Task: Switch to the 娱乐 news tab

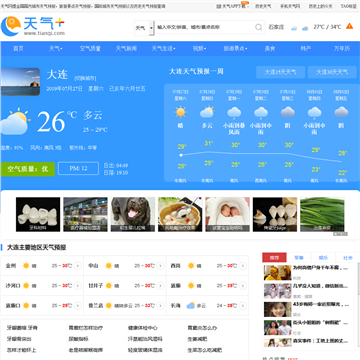Action: pos(323,258)
